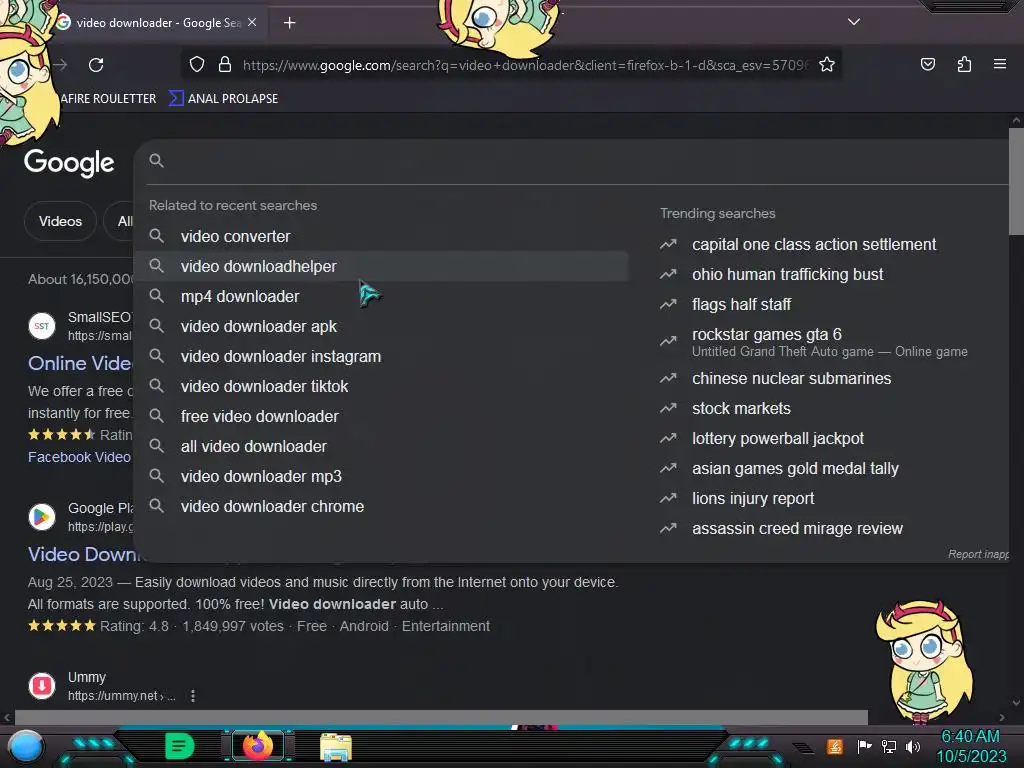Click the Google Play favicon

(42, 517)
